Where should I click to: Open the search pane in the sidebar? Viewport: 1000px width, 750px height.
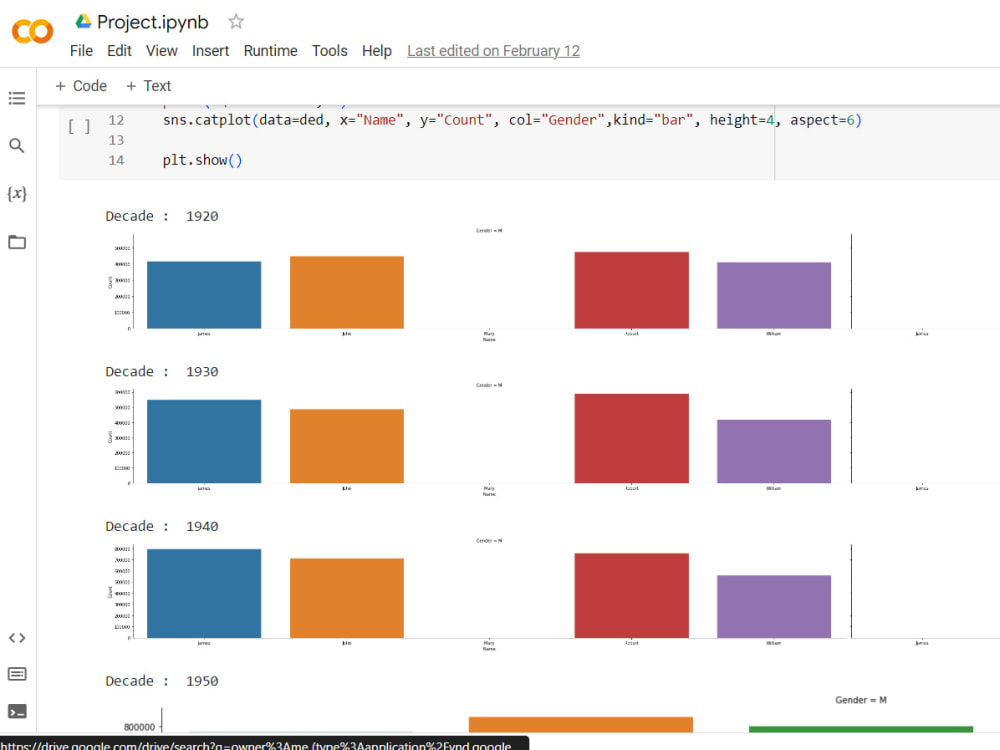point(16,145)
